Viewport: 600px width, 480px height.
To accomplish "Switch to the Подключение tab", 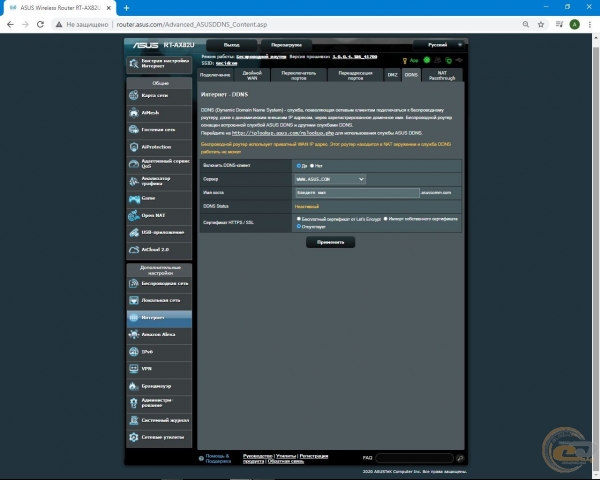I will tap(215, 75).
